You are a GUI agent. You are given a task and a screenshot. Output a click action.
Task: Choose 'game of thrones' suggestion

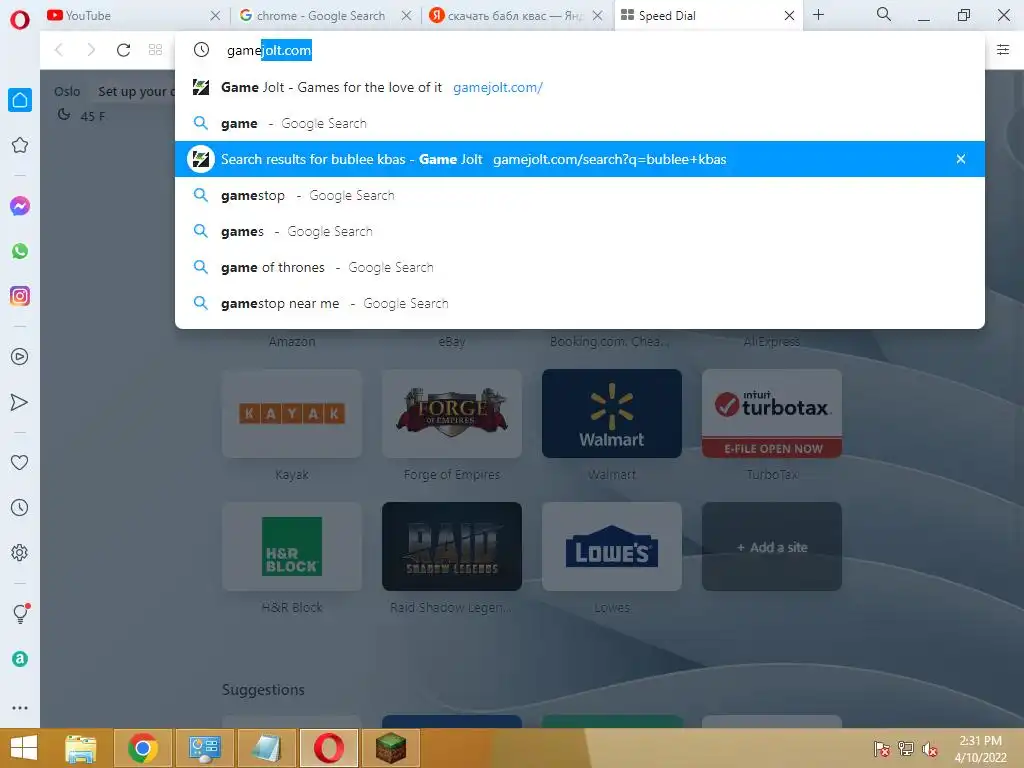coord(580,267)
